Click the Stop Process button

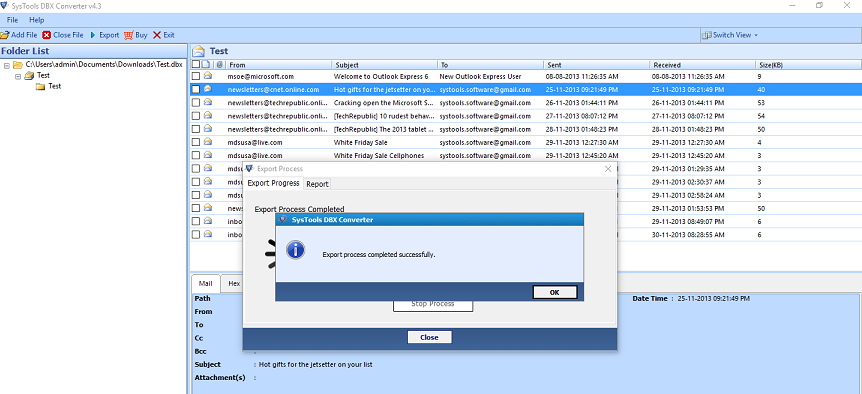[x=433, y=304]
